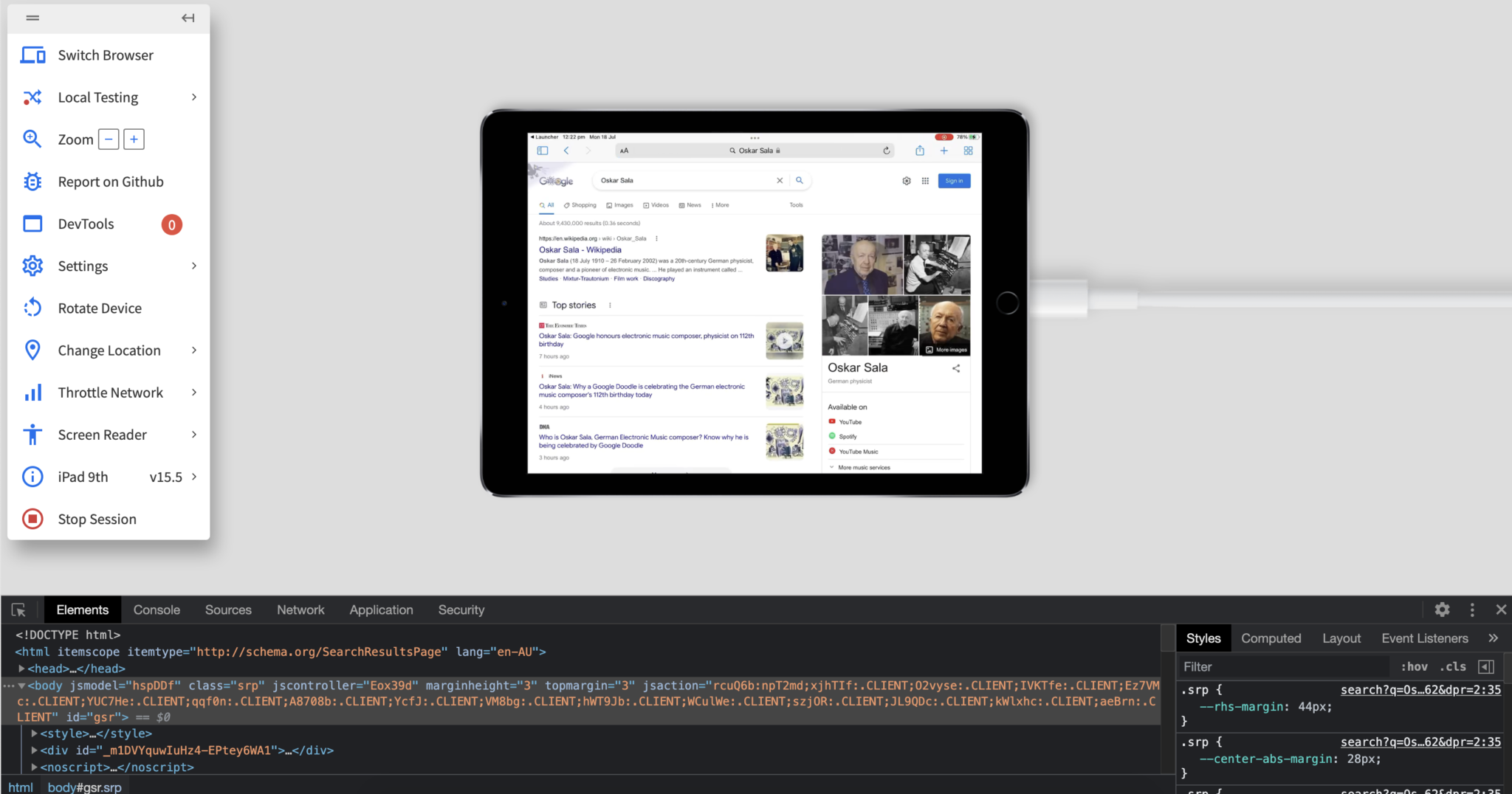The height and width of the screenshot is (794, 1512).
Task: Click the Stop Session icon
Action: tap(32, 519)
